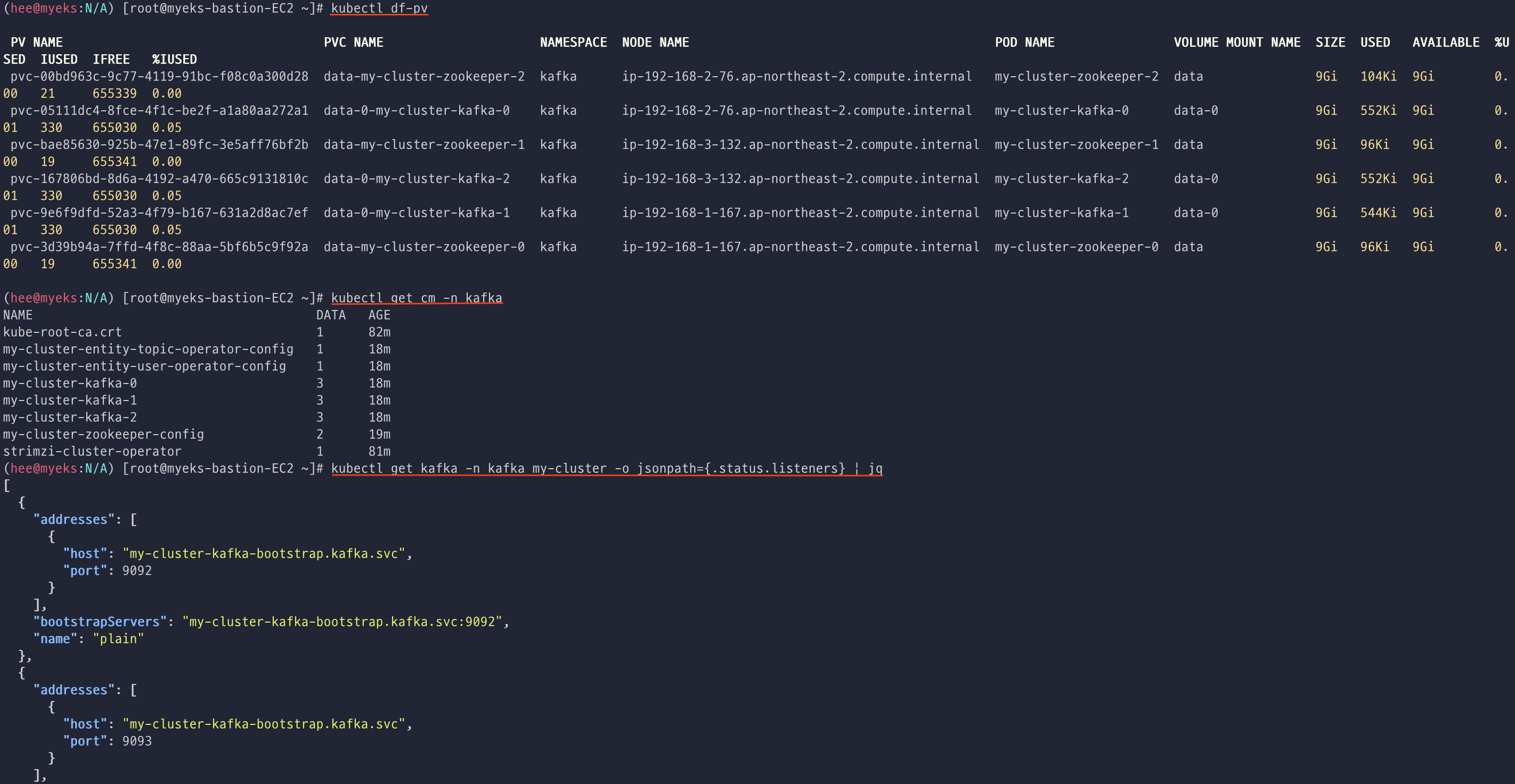Click configmap 'my-cluster-entity-user-operator-config'

pyautogui.click(x=145, y=366)
